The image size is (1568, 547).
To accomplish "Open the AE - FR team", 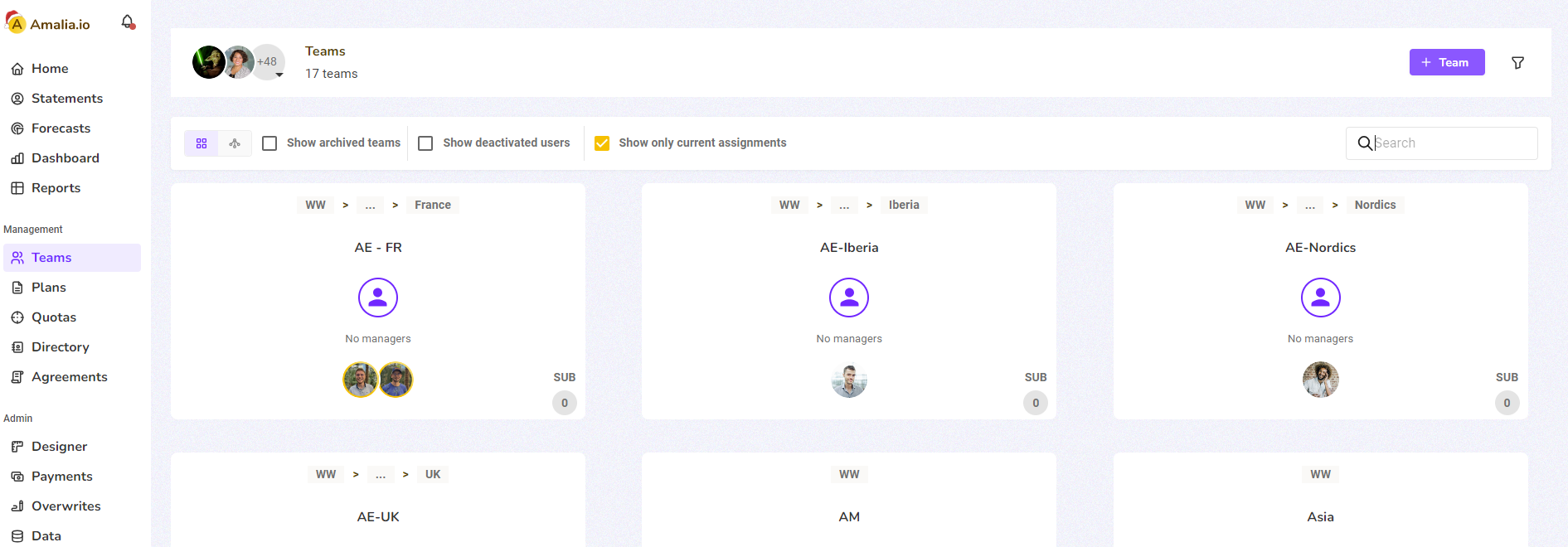I will 378,248.
